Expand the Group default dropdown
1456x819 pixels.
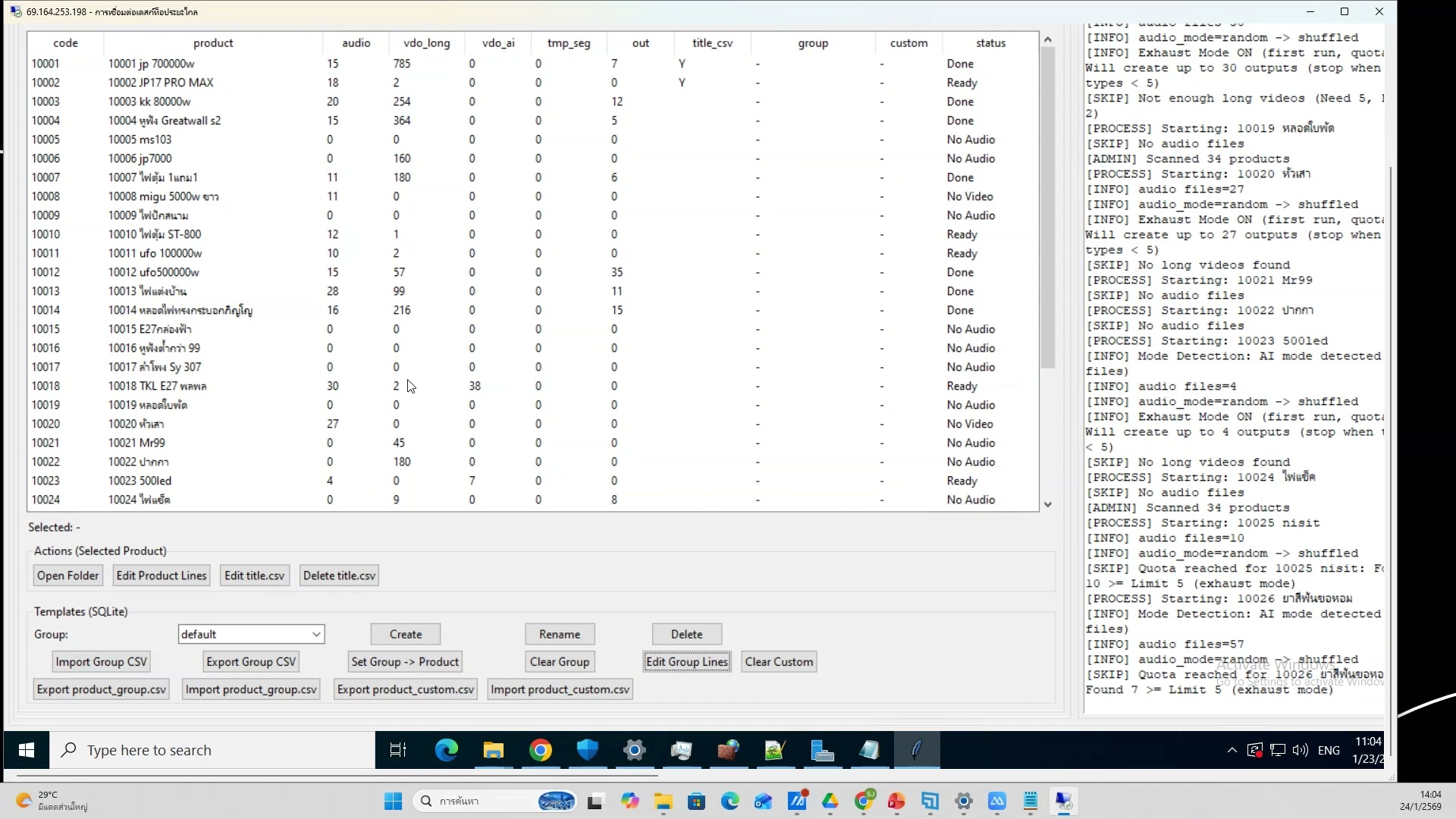click(316, 635)
